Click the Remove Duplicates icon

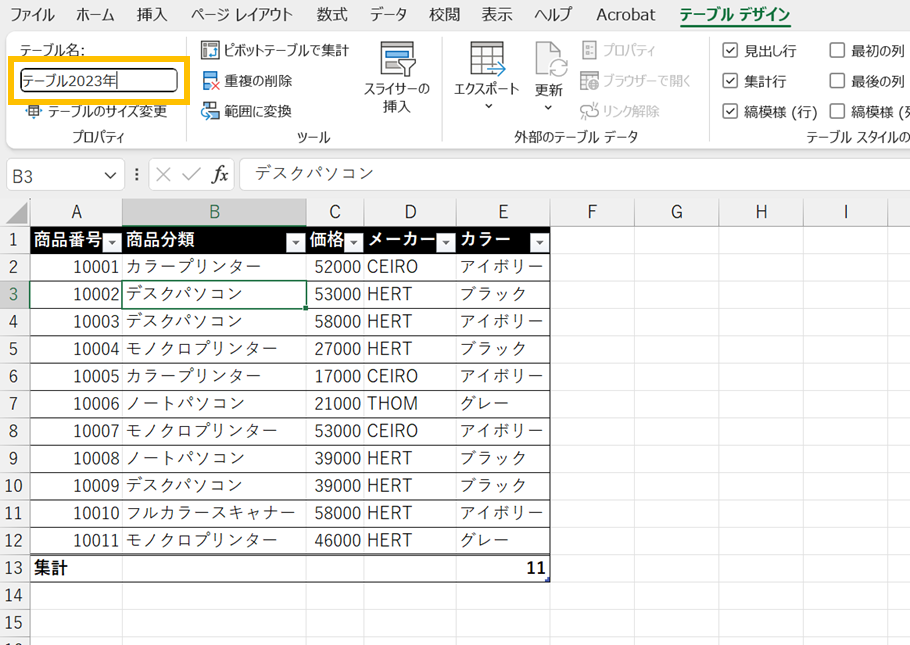(210, 81)
